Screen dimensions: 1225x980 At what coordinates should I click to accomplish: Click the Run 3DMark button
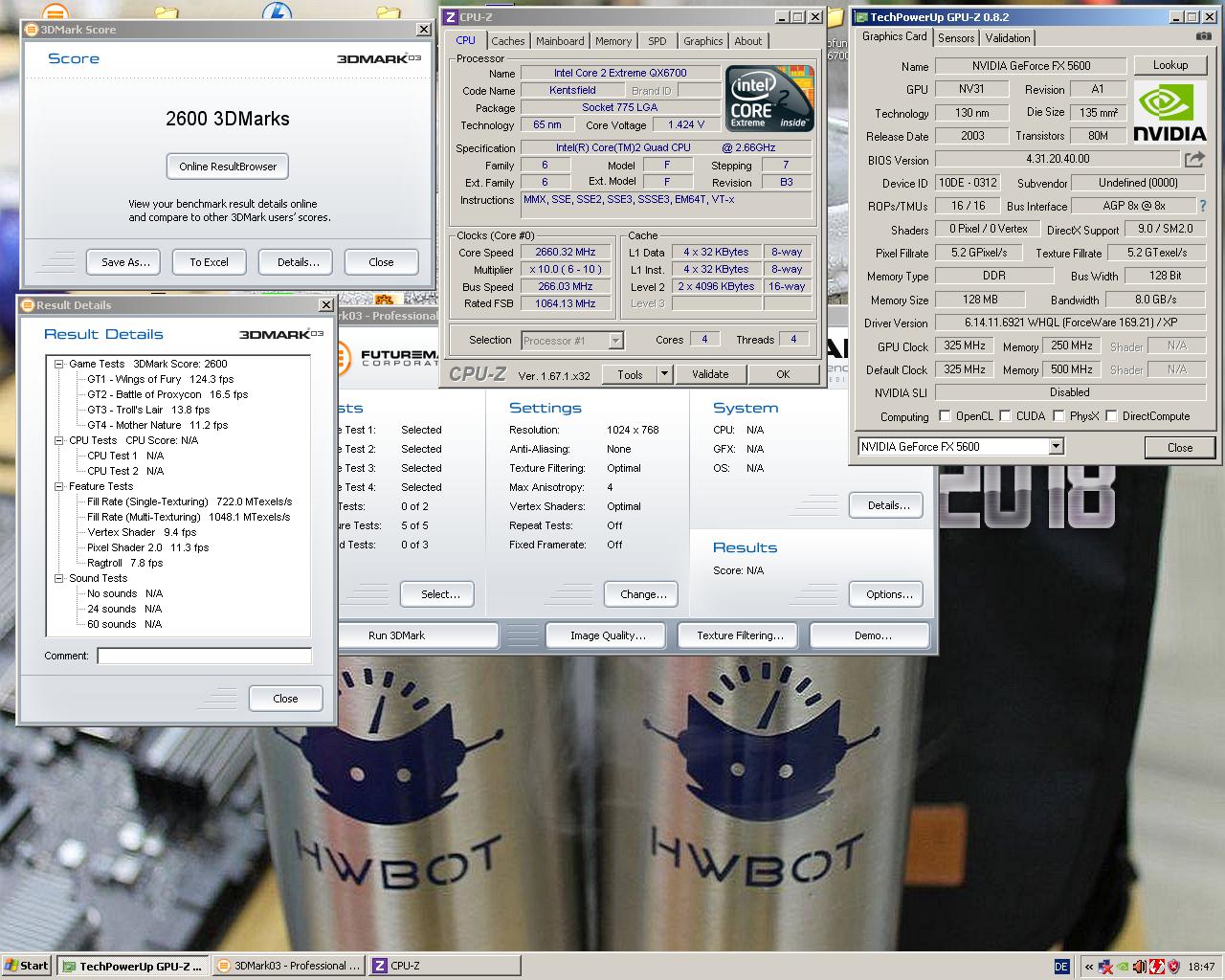(396, 635)
